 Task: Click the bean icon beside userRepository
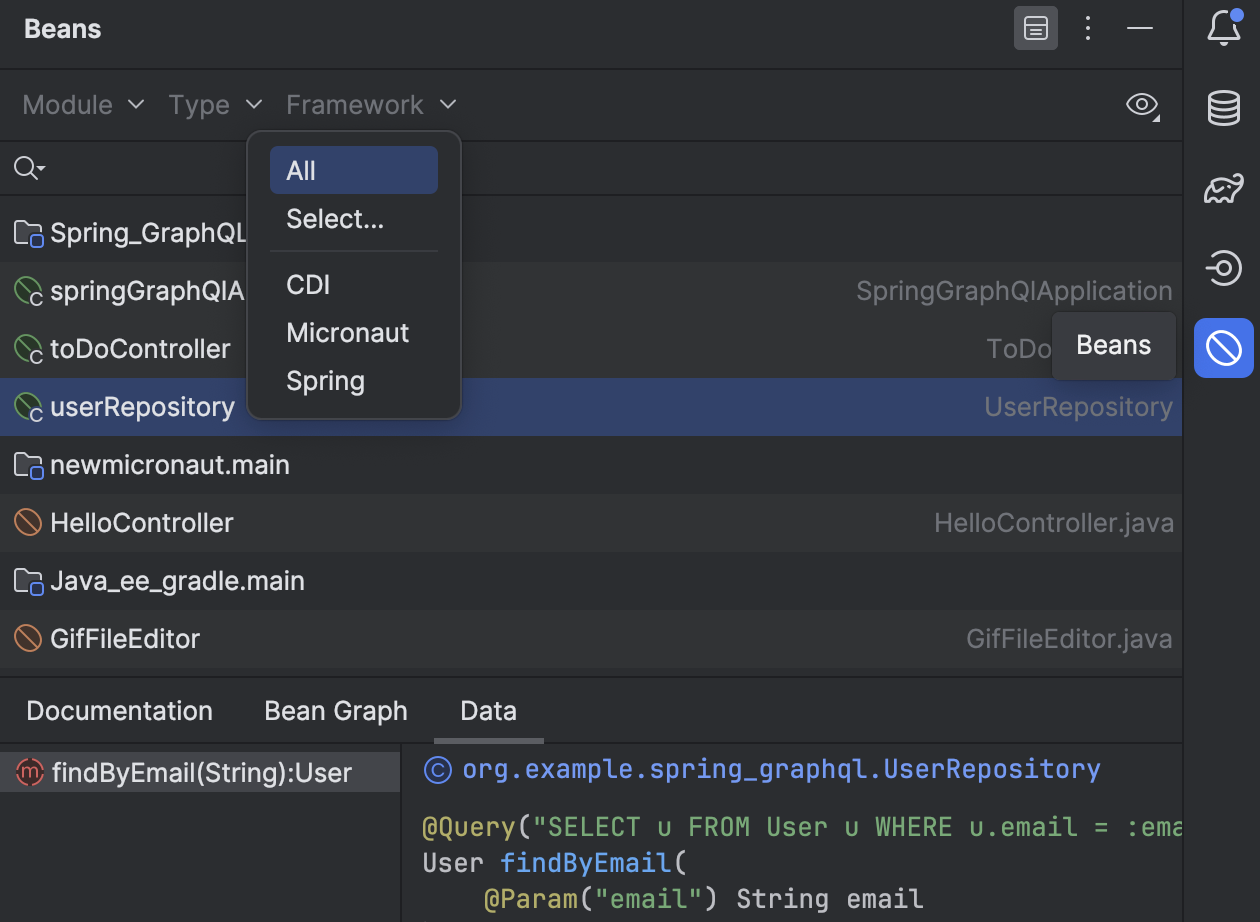(x=25, y=407)
